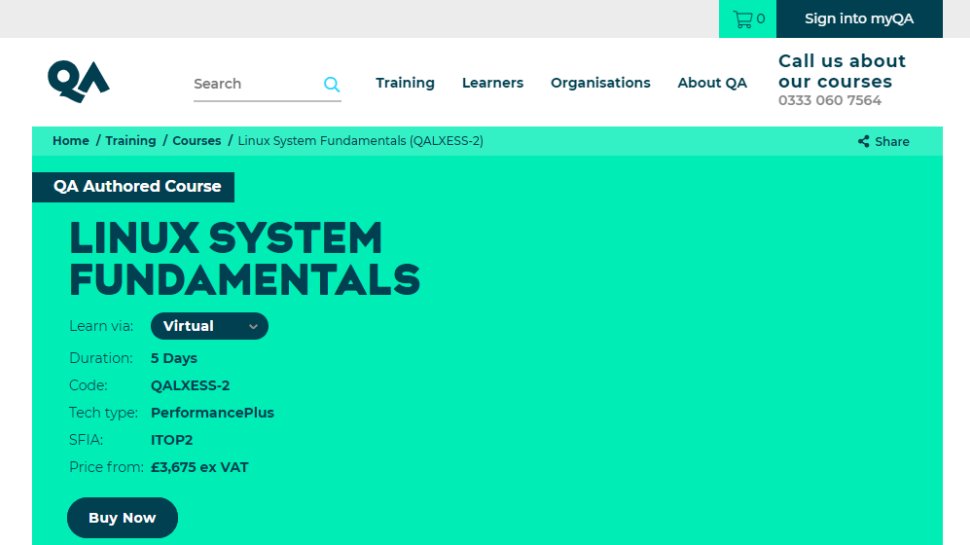Viewport: 970px width, 545px height.
Task: Click the Share icon
Action: (864, 142)
